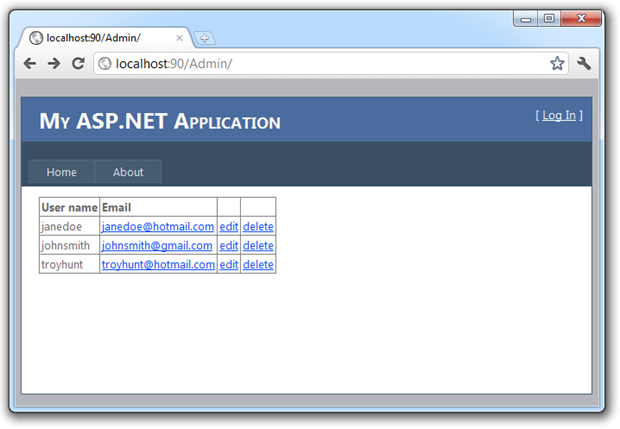Viewport: 620px width, 429px height.
Task: Maximize the browser window
Action: tap(549, 18)
